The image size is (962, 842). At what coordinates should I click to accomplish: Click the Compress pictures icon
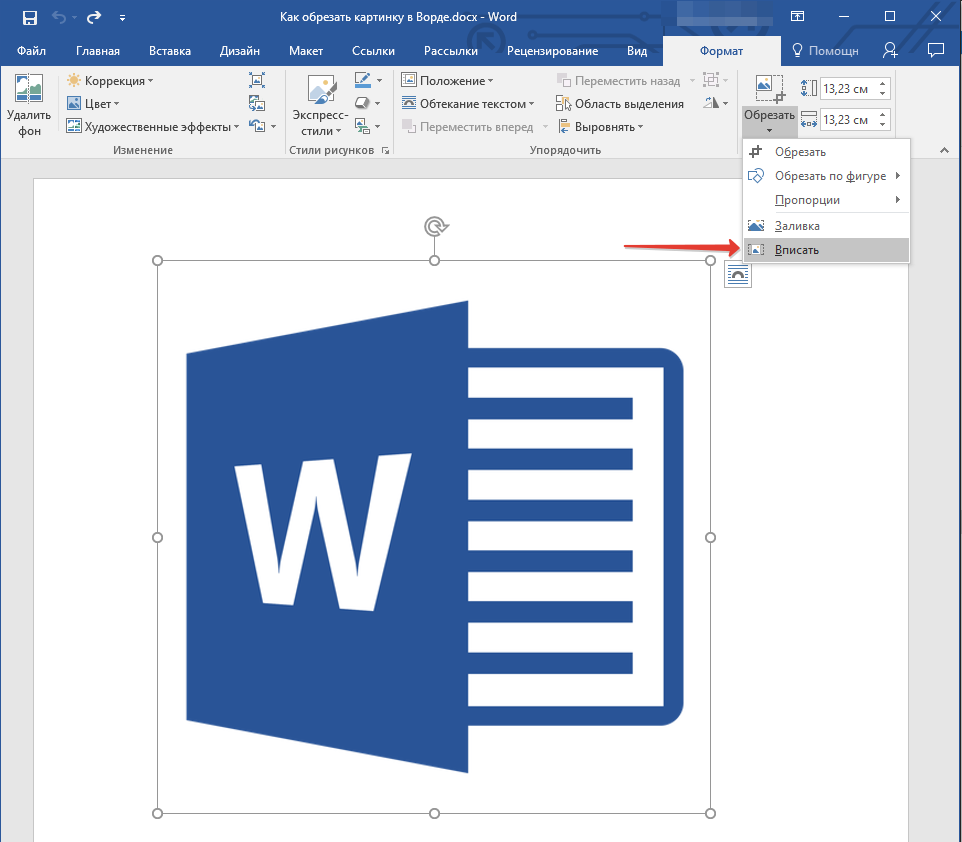tap(256, 80)
